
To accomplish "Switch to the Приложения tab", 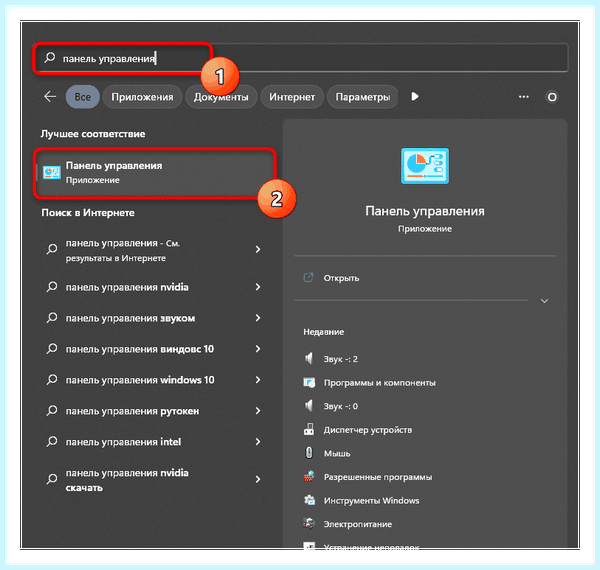I will (x=142, y=97).
